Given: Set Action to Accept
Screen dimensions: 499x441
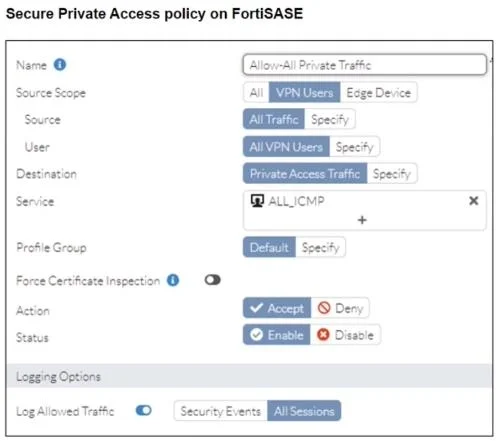Looking at the screenshot, I should [277, 308].
